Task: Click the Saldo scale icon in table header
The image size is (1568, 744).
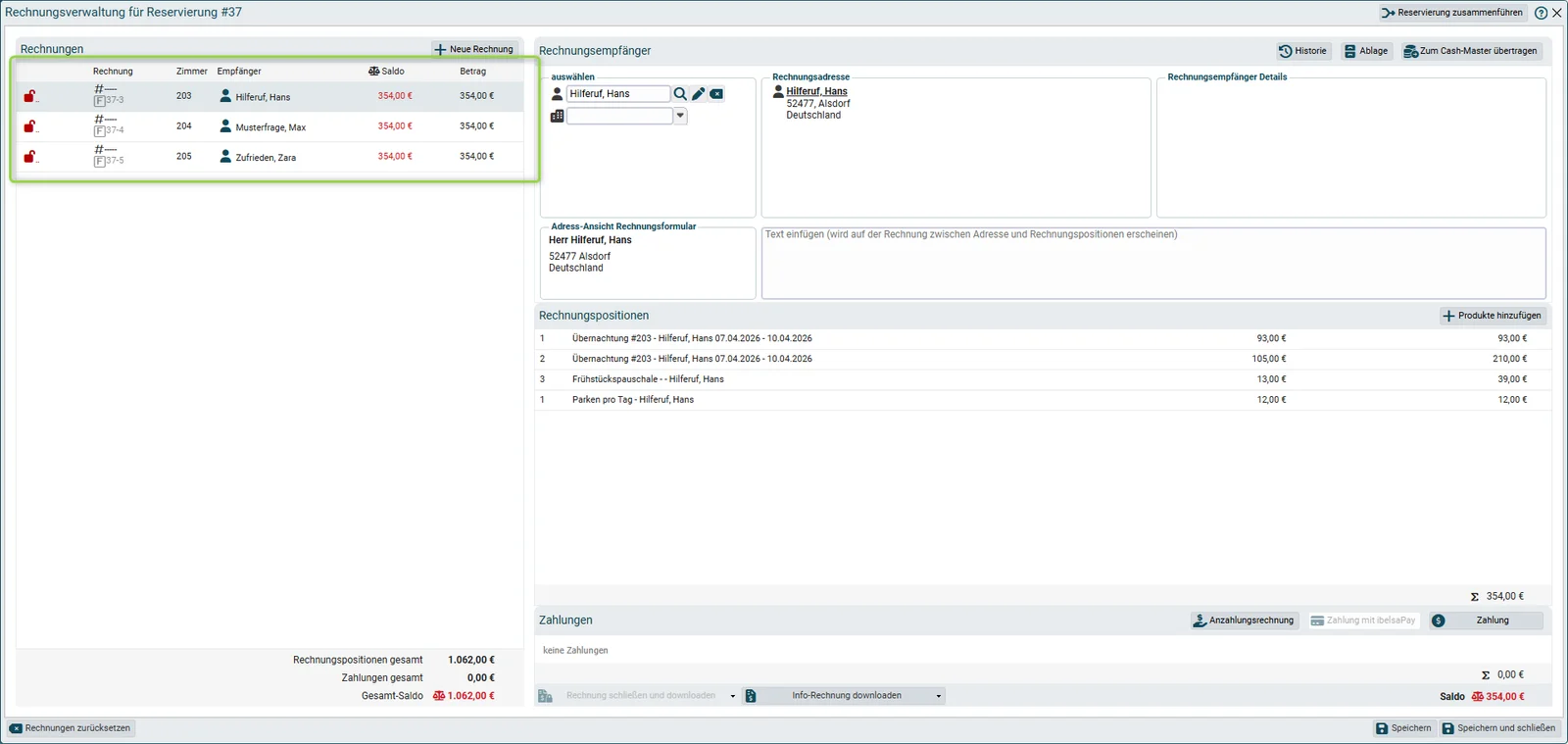Action: pyautogui.click(x=373, y=72)
